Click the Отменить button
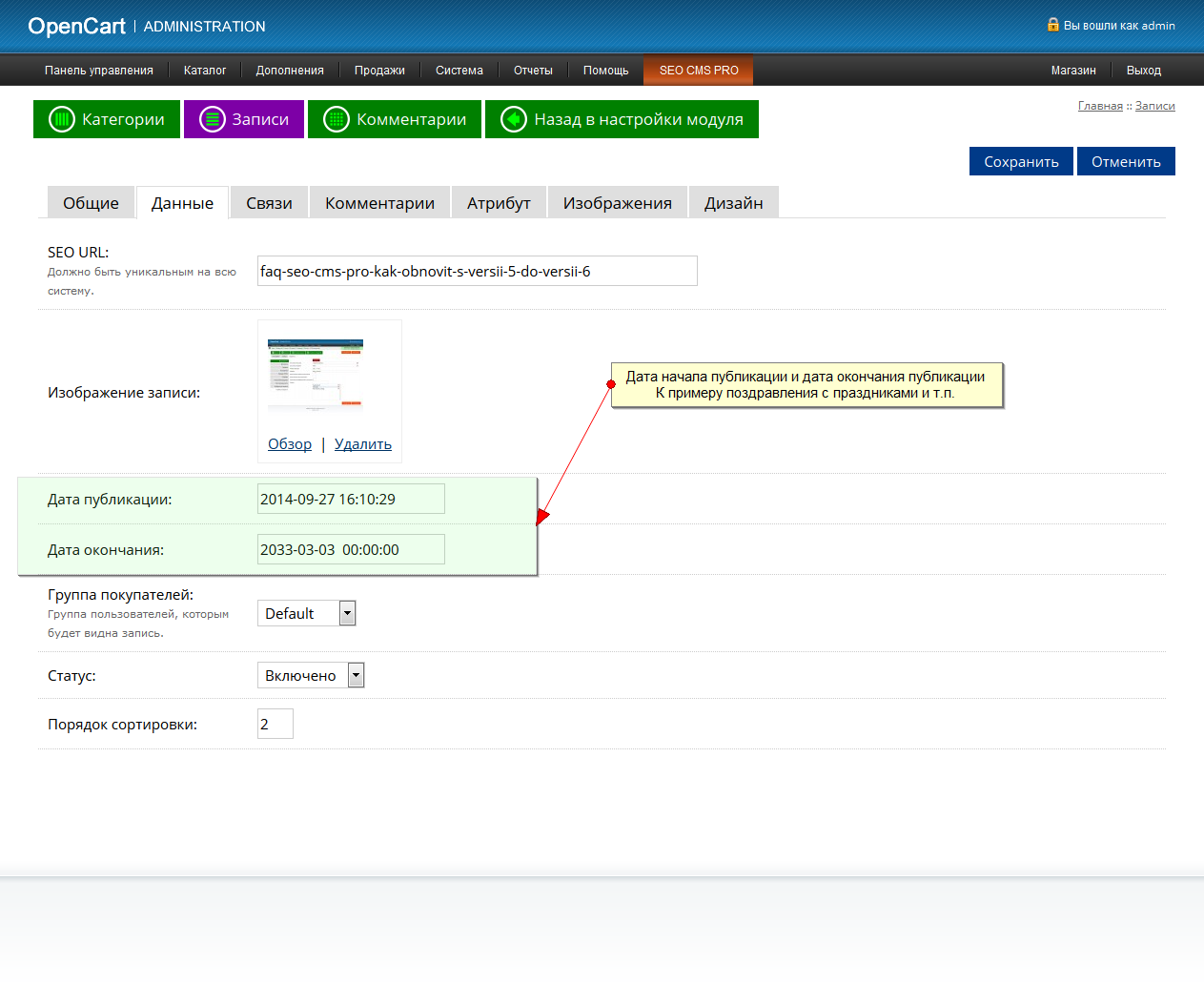This screenshot has height=983, width=1204. [1126, 161]
